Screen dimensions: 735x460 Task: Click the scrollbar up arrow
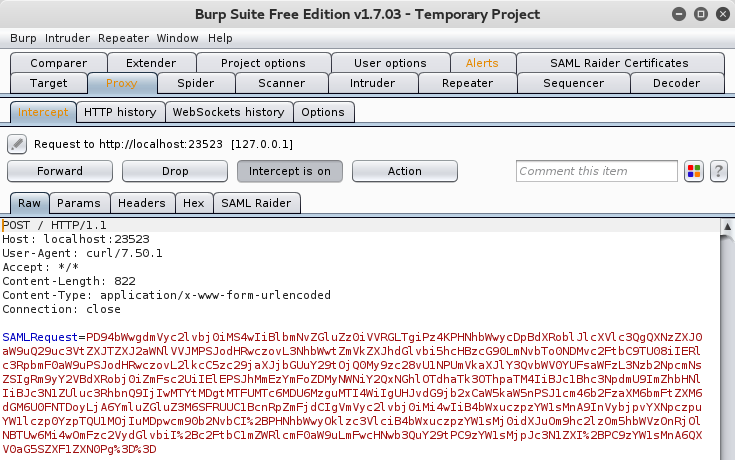728,227
